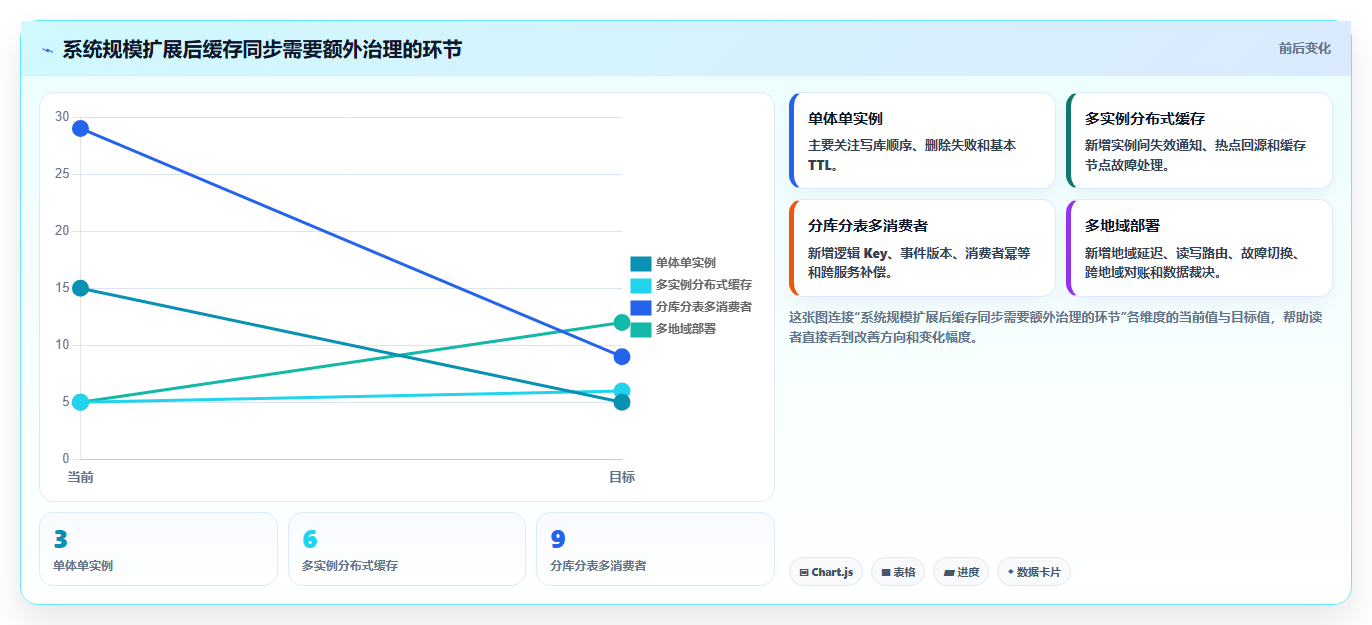Screen dimensions: 1372x625
Task: Click the icon in the Chart.js chip
Action: [x=804, y=573]
